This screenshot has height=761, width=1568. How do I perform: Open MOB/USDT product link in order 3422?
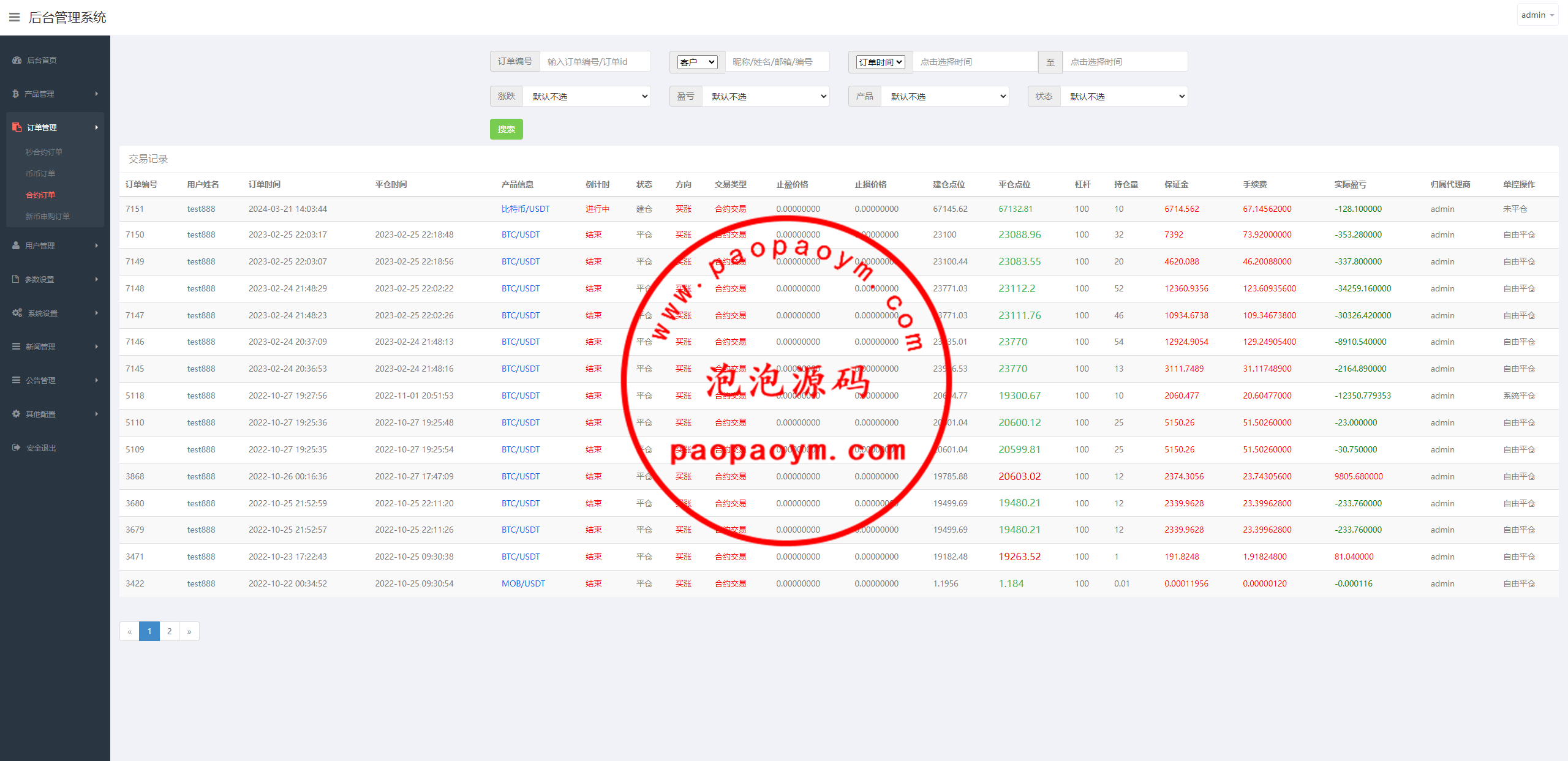pos(523,583)
